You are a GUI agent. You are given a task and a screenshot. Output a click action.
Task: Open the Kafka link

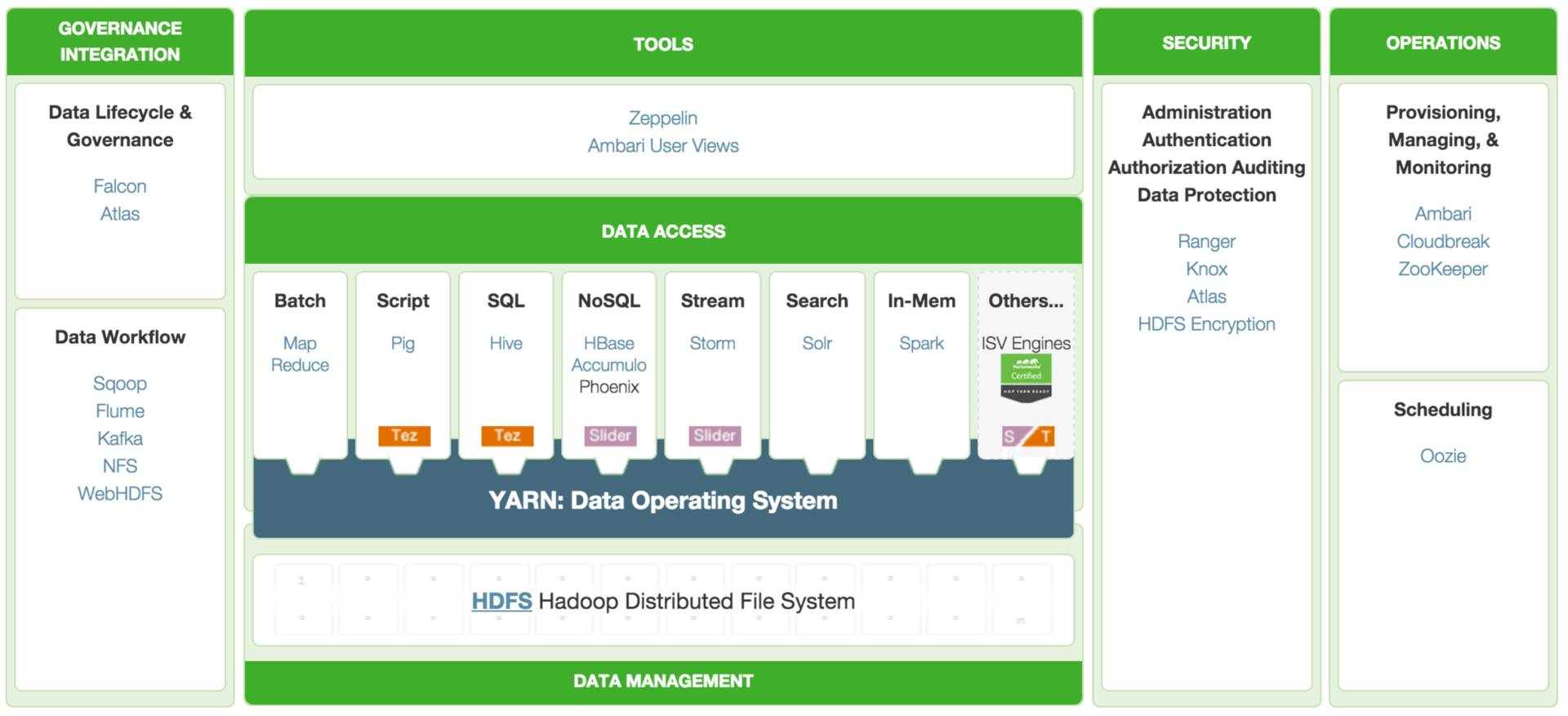(x=120, y=439)
